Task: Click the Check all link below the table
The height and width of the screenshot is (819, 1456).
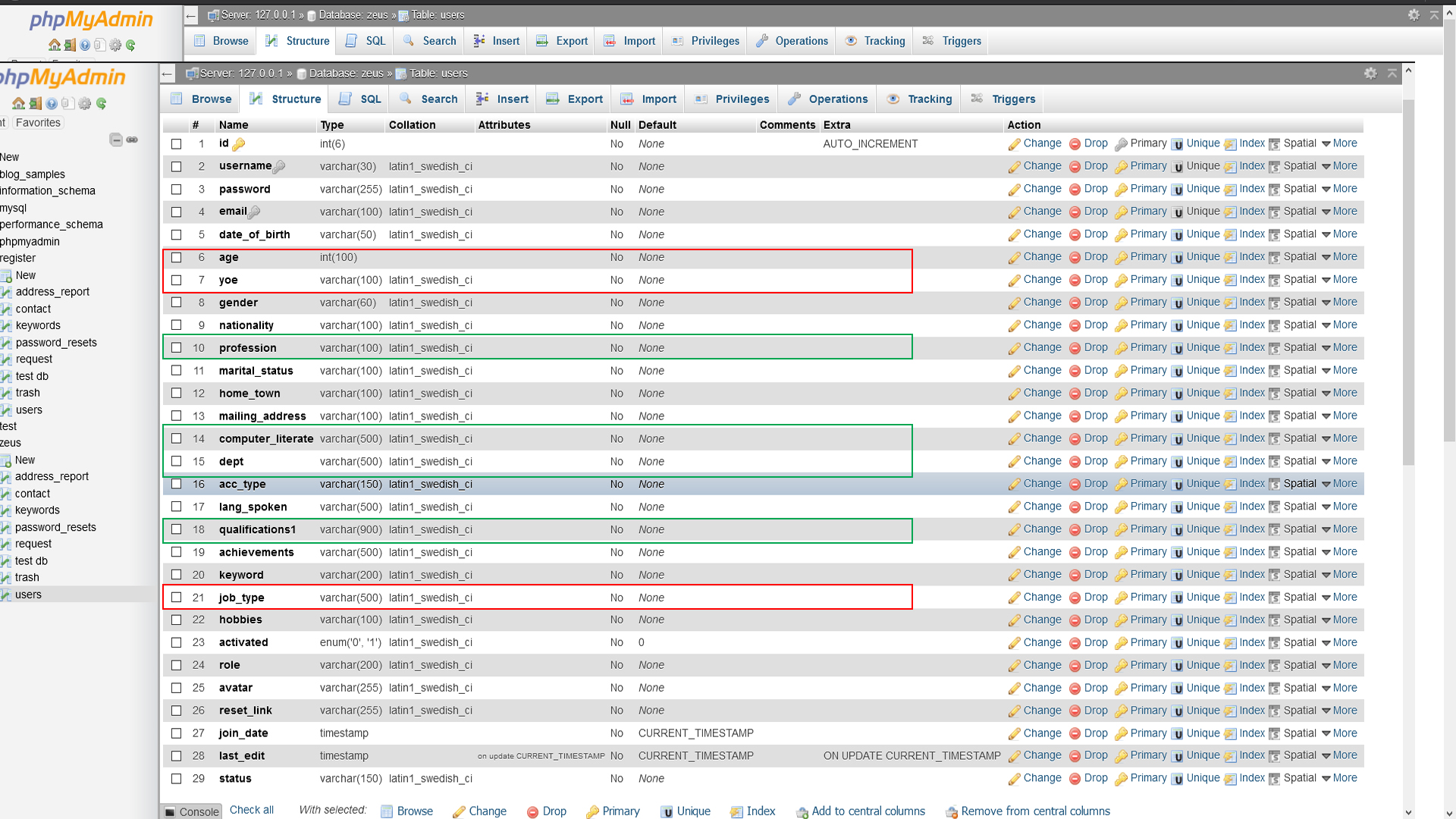Action: (x=252, y=810)
